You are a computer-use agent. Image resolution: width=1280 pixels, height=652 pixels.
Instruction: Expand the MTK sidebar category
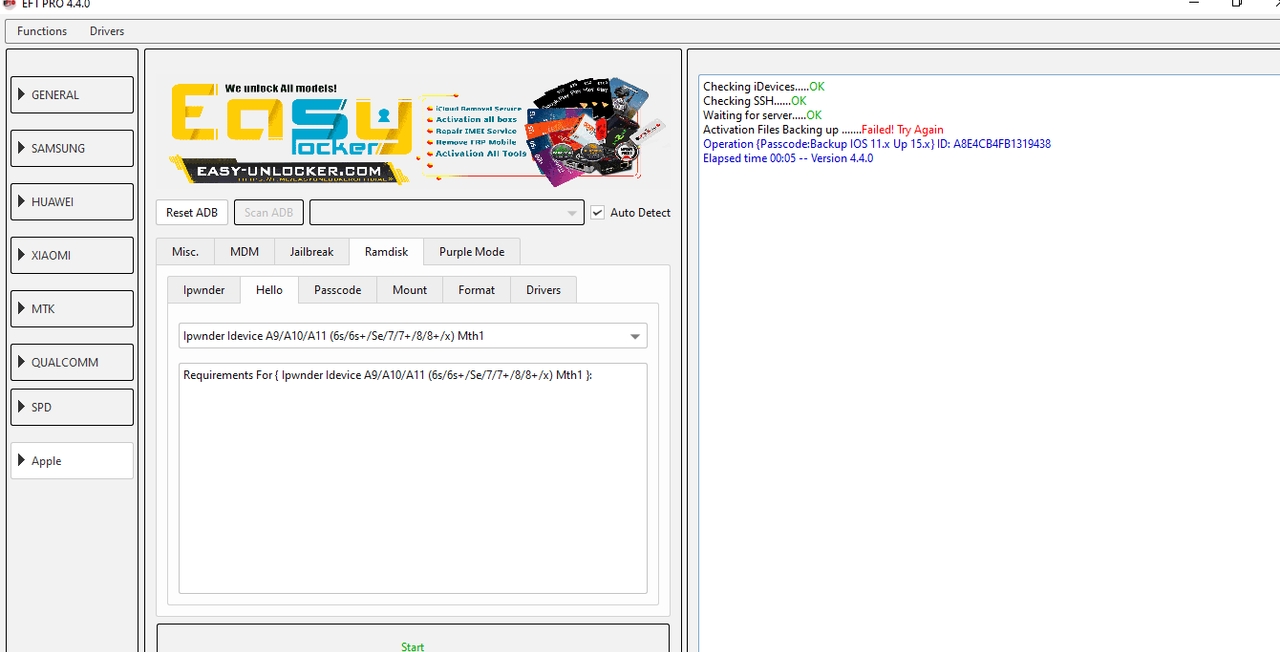pyautogui.click(x=72, y=309)
